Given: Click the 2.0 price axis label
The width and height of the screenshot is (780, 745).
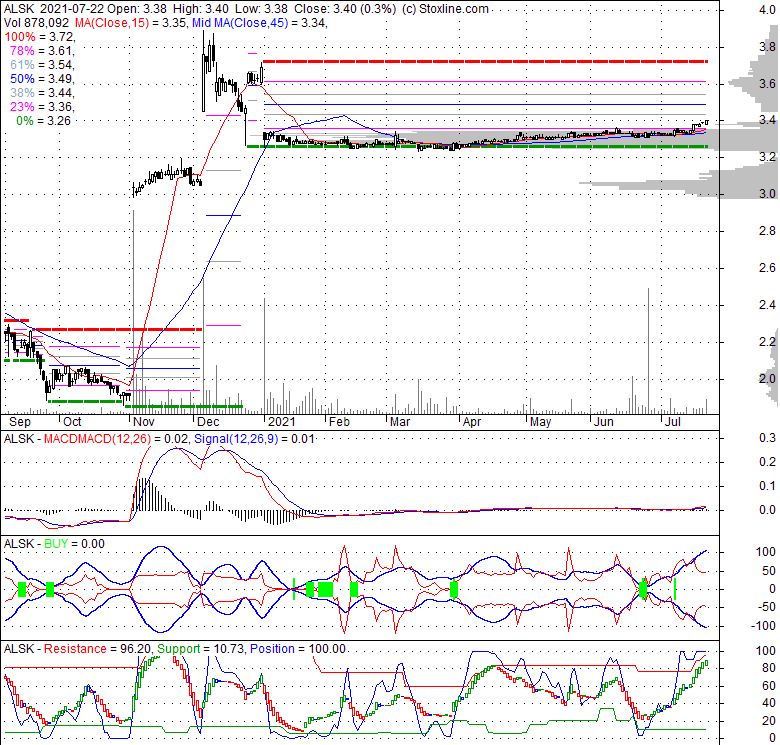Looking at the screenshot, I should (768, 378).
